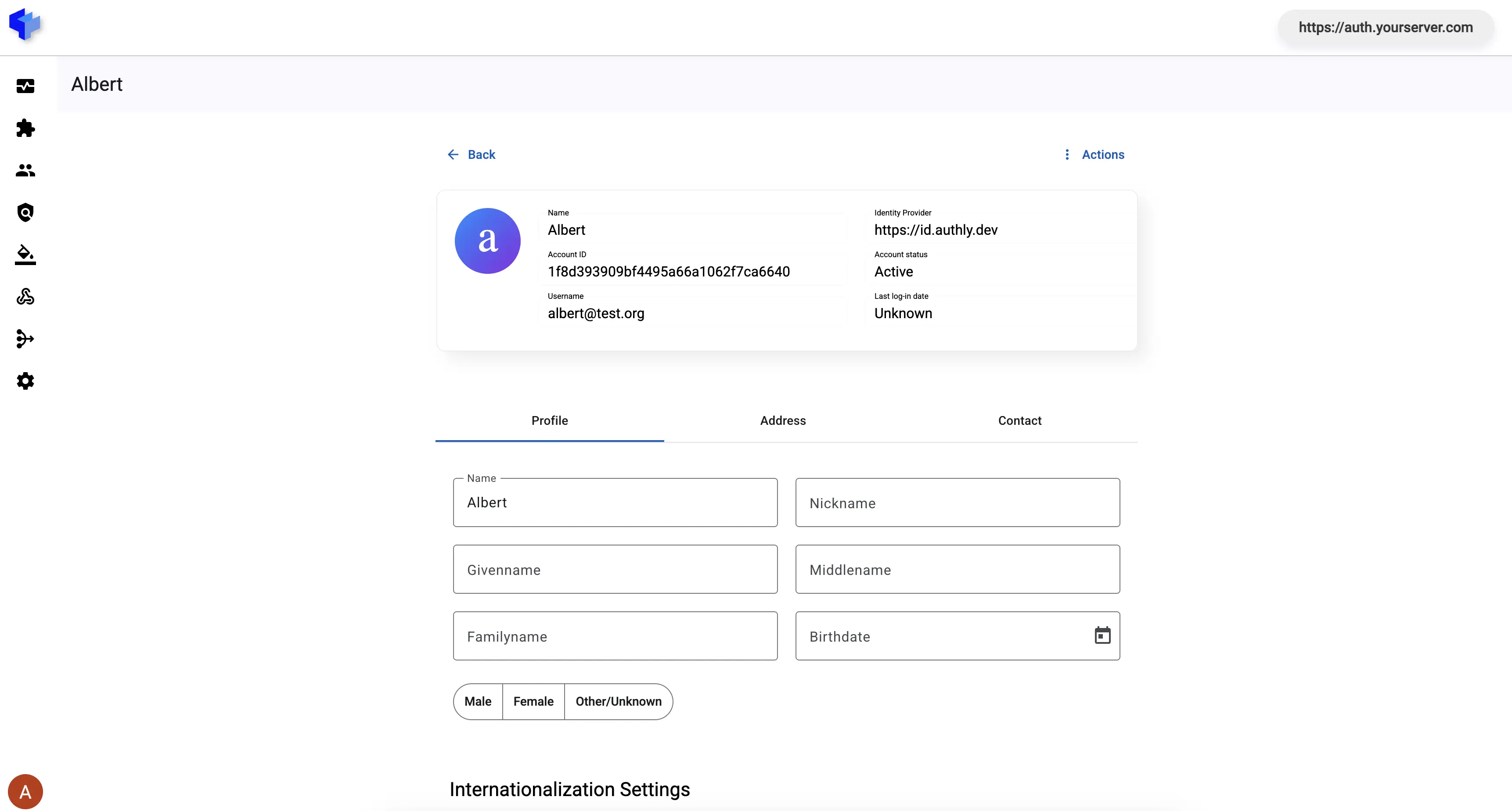Screen dimensions: 1512x811
Task: Focus the Birthdate input field
Action: (958, 636)
